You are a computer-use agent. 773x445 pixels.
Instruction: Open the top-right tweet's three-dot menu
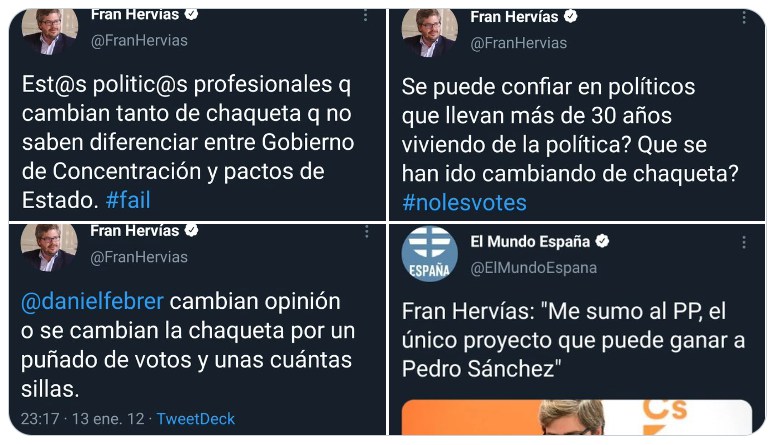pyautogui.click(x=744, y=18)
